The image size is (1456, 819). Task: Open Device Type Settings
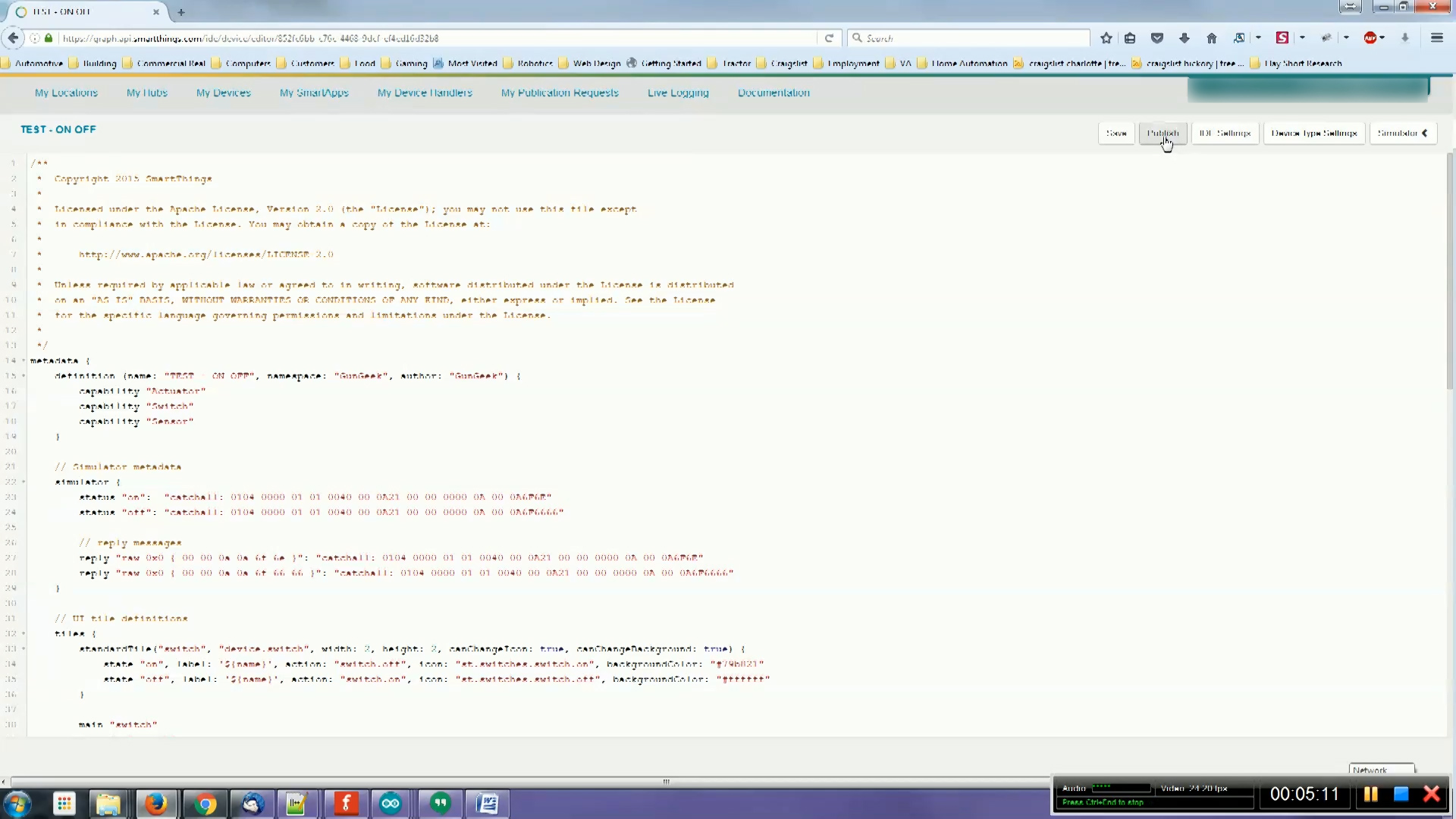[1313, 133]
